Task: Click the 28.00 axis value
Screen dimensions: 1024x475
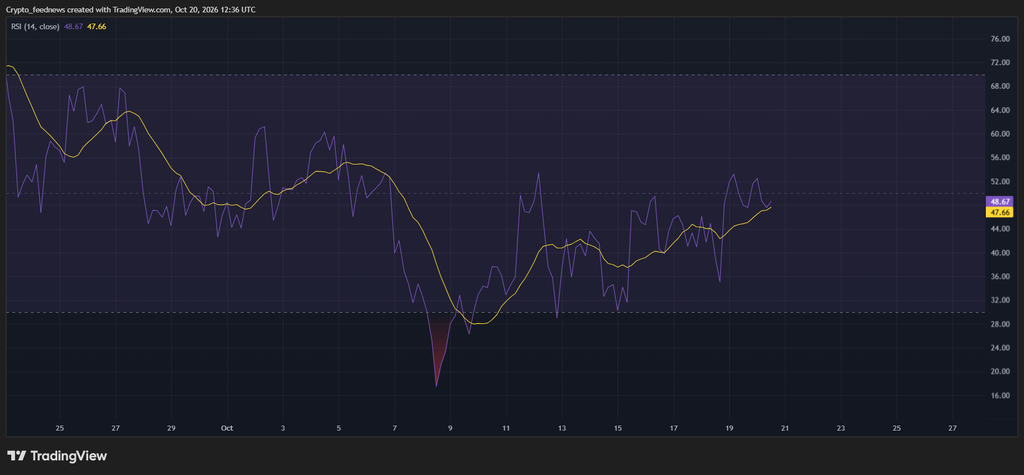Action: click(x=1000, y=324)
